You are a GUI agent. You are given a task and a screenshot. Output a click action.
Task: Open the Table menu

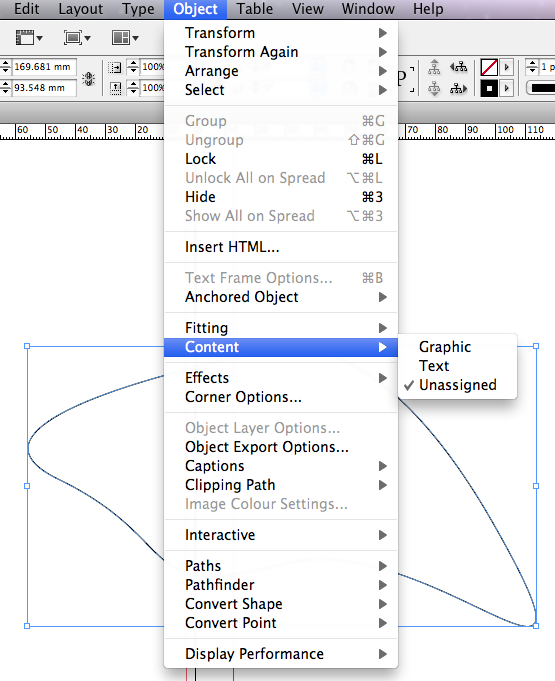[x=254, y=9]
